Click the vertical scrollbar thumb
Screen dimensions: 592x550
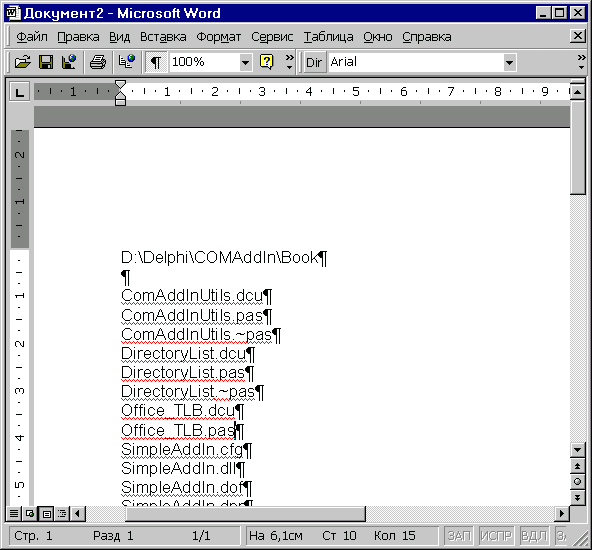[578, 147]
